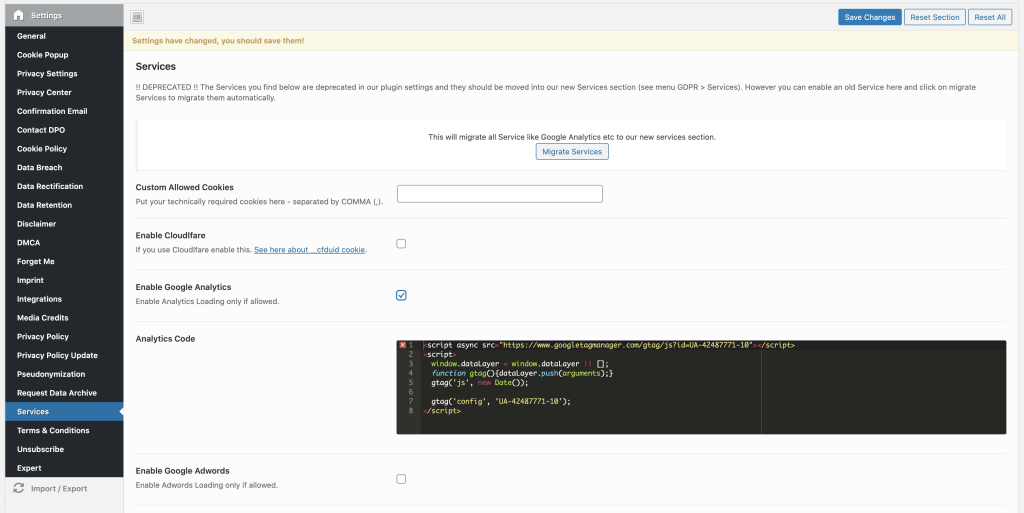Viewport: 1024px width, 513px height.
Task: Go to the Cookie Popup section
Action: [42, 55]
